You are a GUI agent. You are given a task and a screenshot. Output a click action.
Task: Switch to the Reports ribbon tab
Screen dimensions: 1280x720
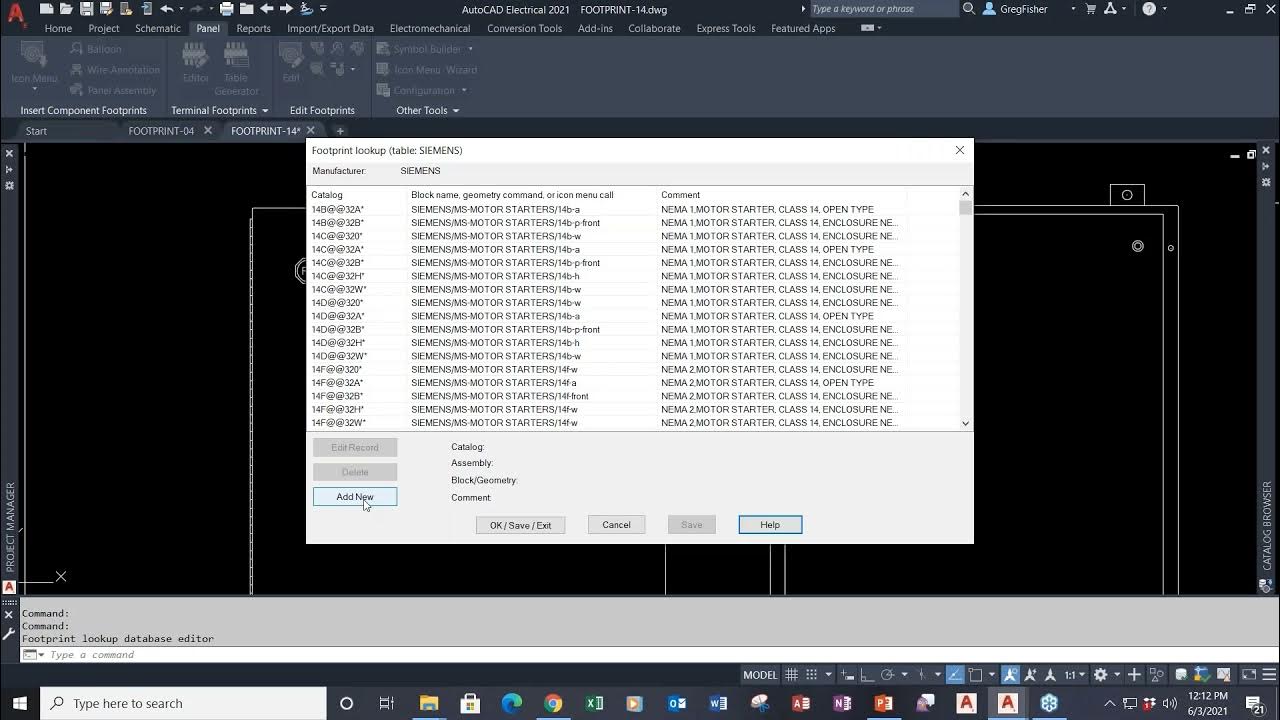(253, 28)
